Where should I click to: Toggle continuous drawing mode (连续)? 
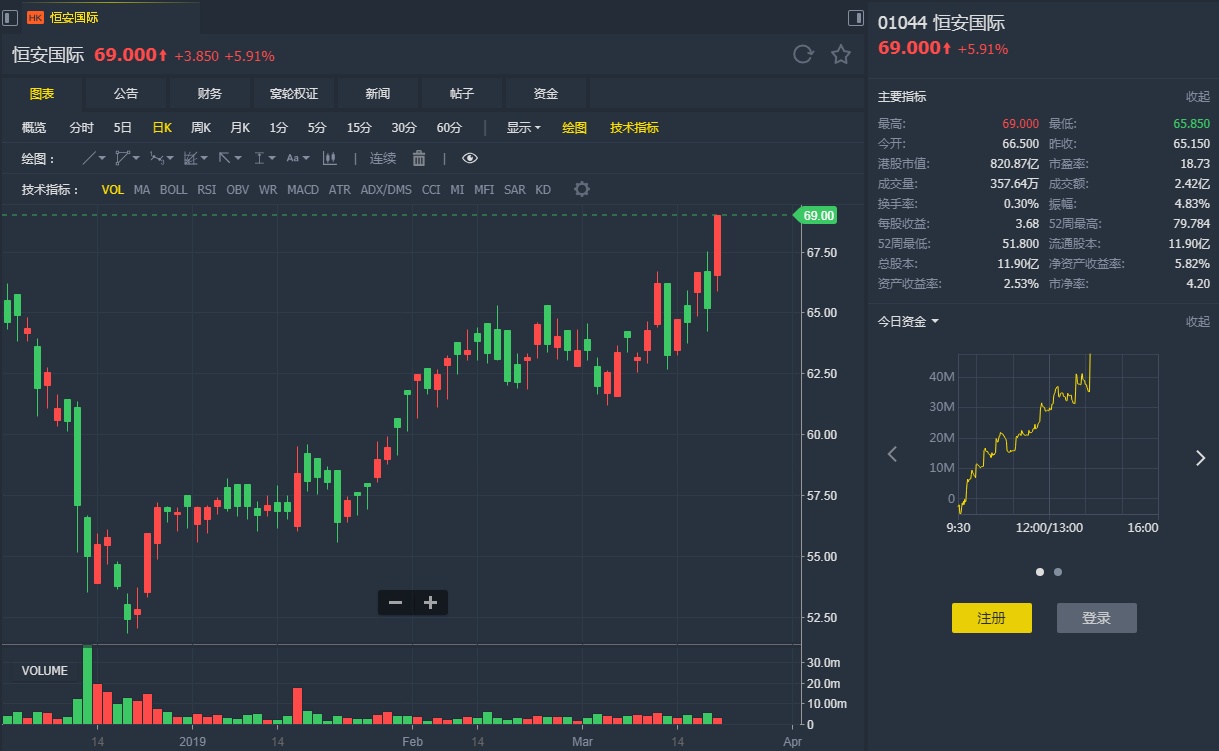click(383, 158)
